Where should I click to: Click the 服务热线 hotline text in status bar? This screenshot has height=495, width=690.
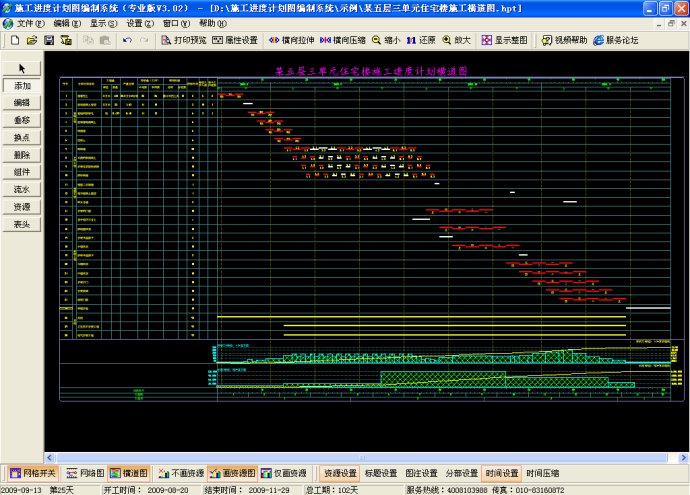tap(447, 490)
